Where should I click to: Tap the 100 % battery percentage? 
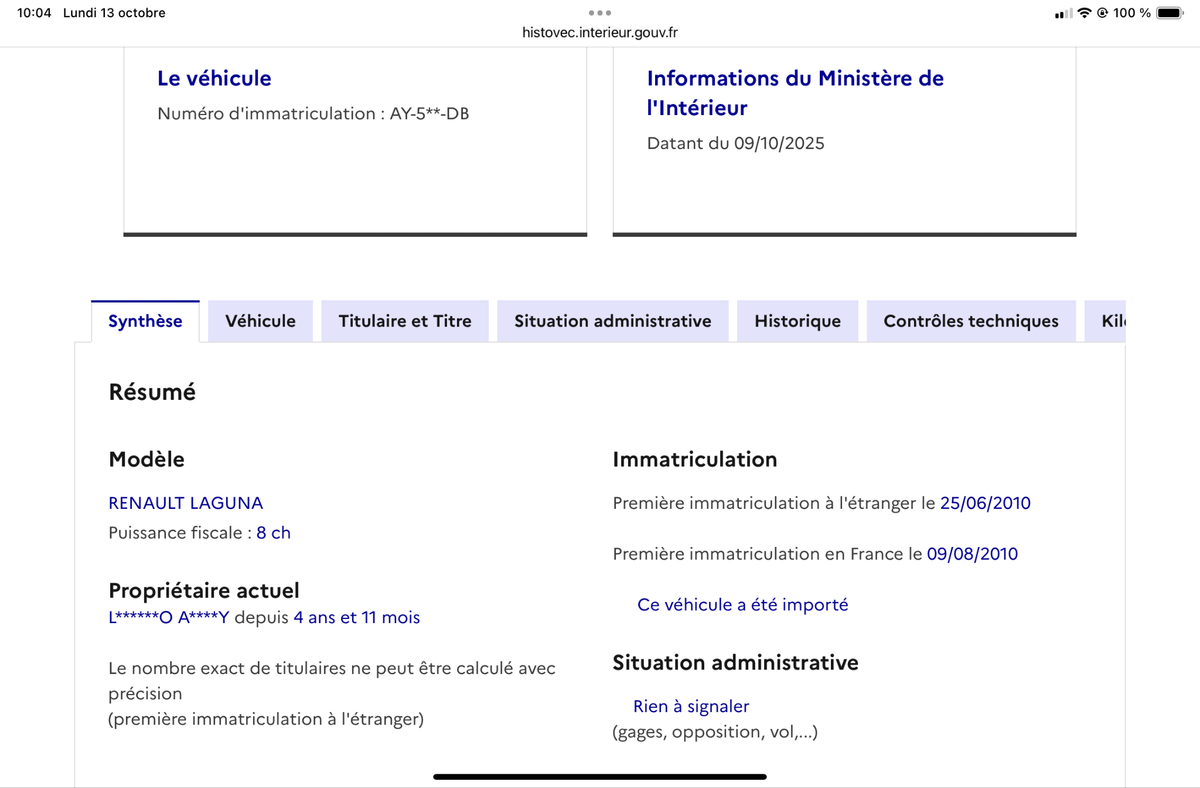pos(1132,13)
